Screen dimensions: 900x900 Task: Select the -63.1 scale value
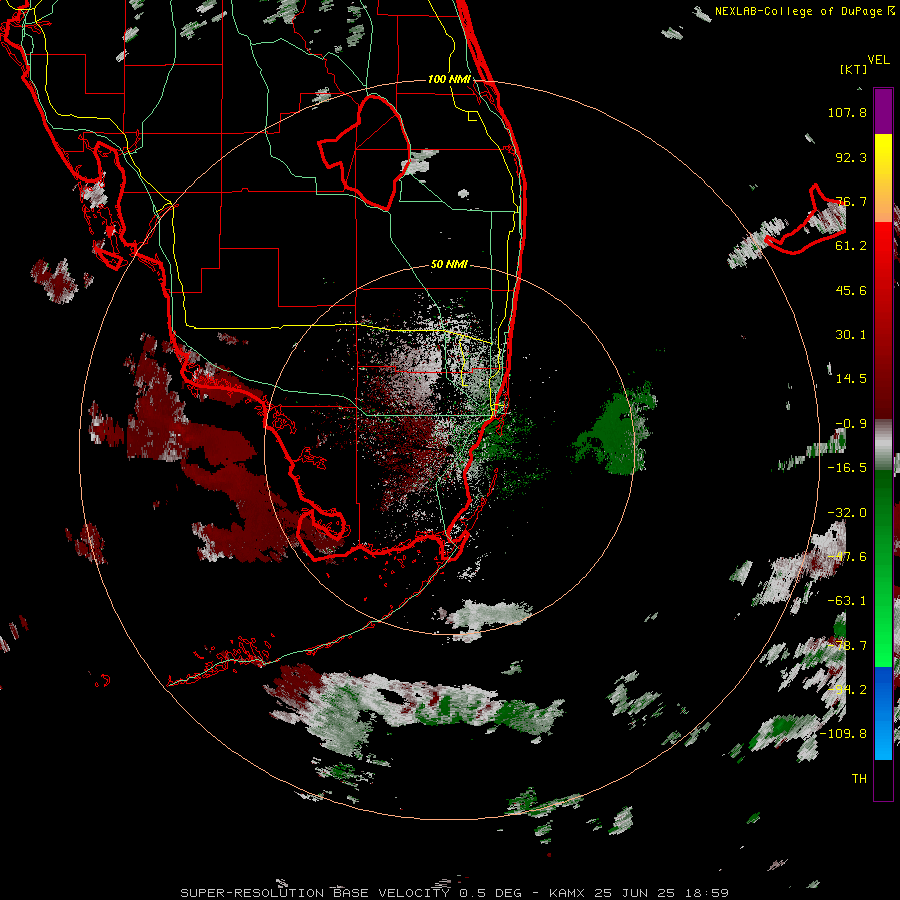point(847,601)
